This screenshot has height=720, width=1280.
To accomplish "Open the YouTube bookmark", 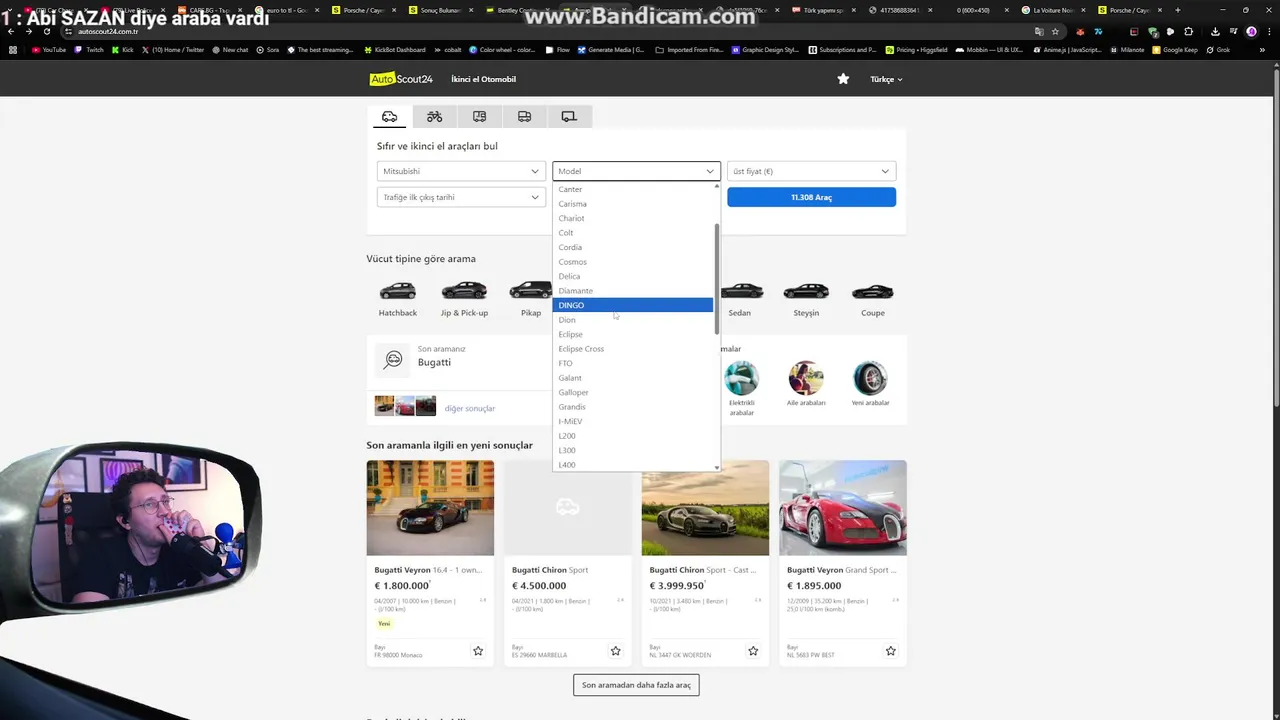I will pos(49,49).
